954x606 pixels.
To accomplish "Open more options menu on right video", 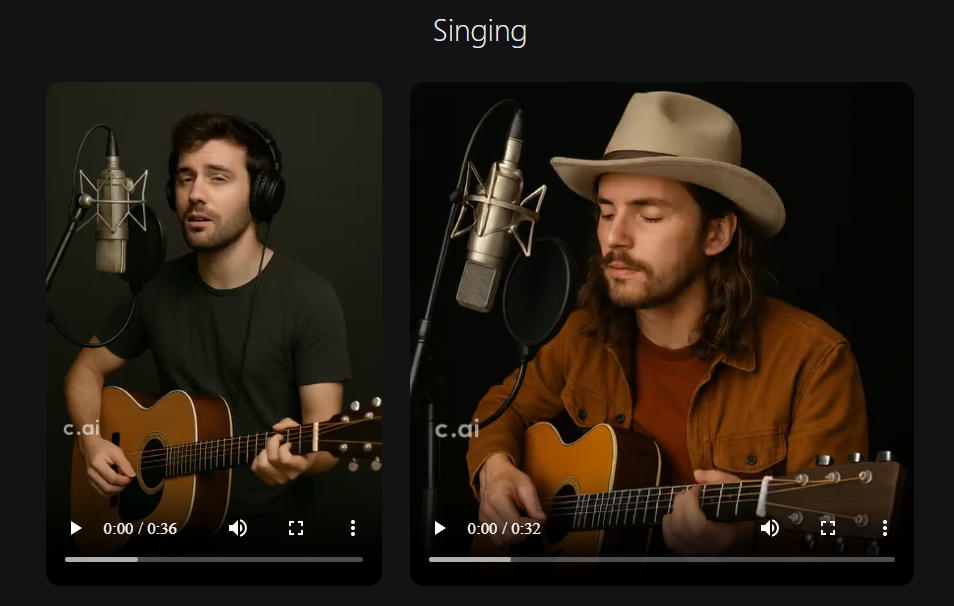I will click(885, 528).
